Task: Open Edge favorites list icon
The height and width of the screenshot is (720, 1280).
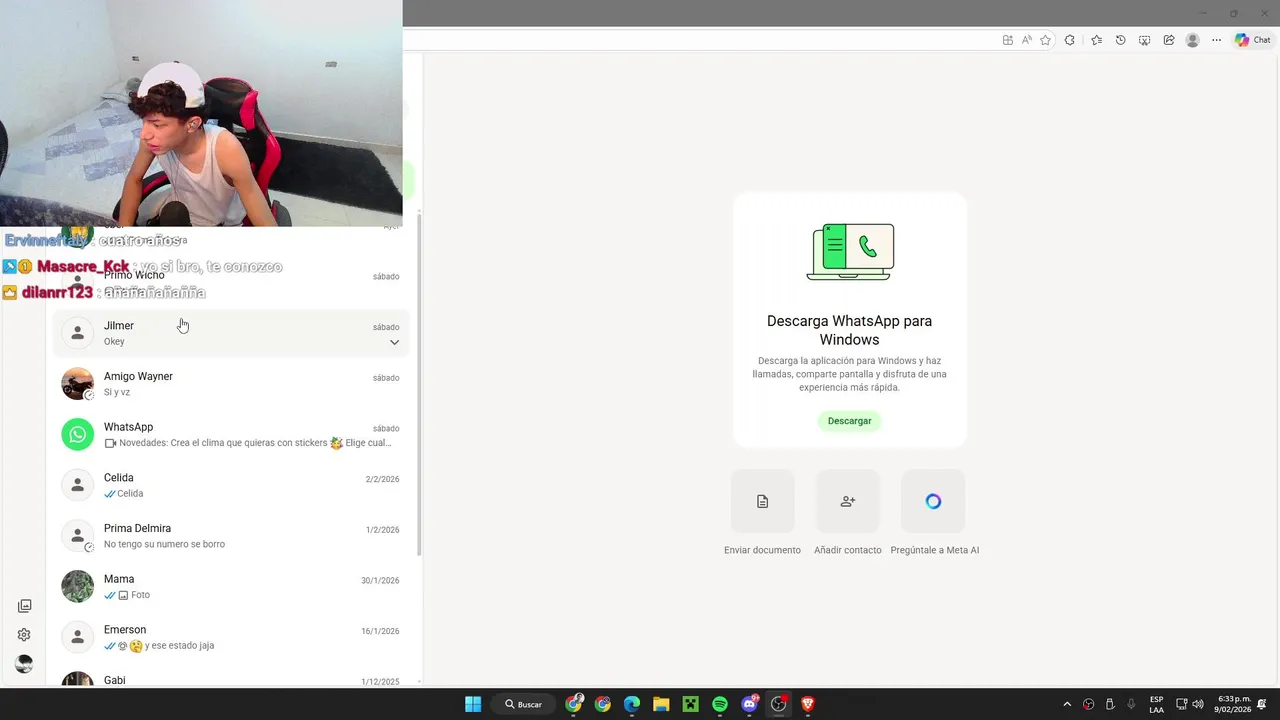Action: [1096, 40]
